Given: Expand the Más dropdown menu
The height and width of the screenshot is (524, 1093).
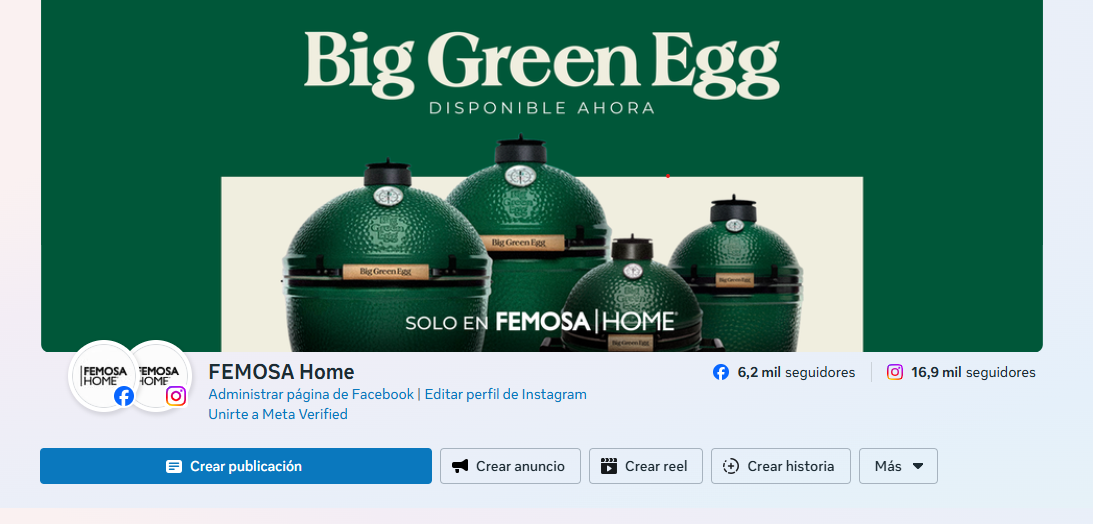Looking at the screenshot, I should pos(899,466).
